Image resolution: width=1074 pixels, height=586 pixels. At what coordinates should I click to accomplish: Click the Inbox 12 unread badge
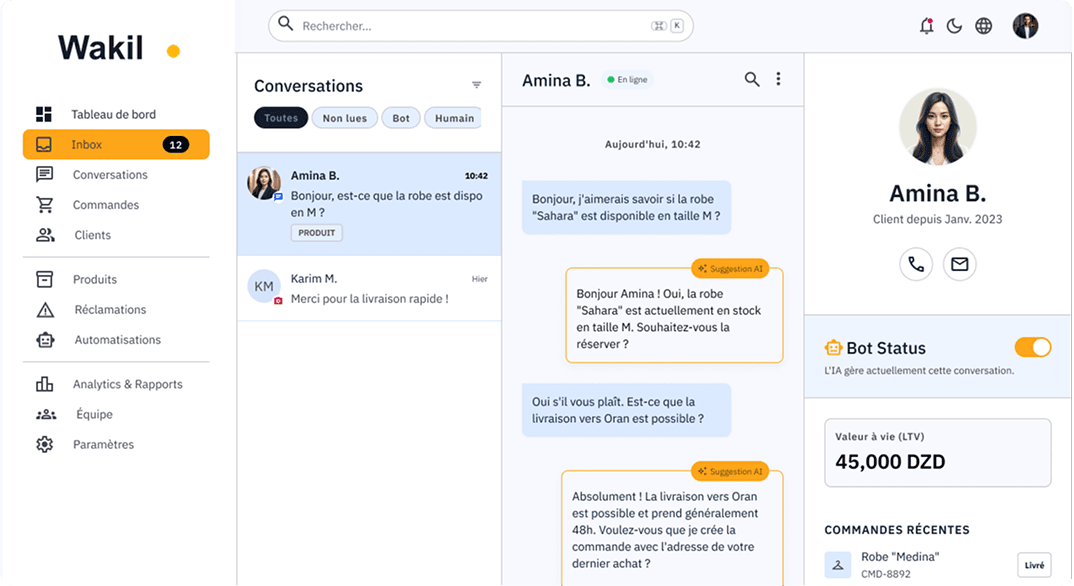(175, 144)
